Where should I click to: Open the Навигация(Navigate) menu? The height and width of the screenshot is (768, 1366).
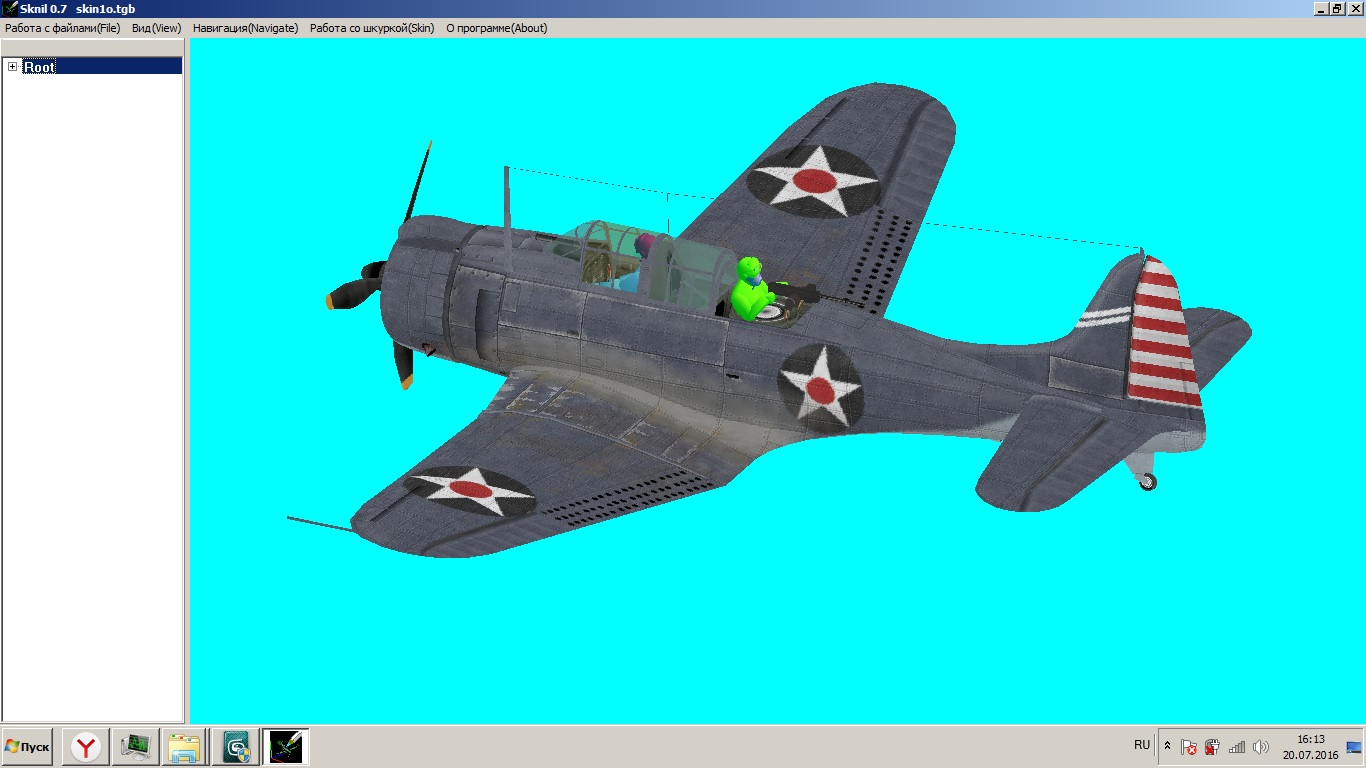click(x=245, y=28)
